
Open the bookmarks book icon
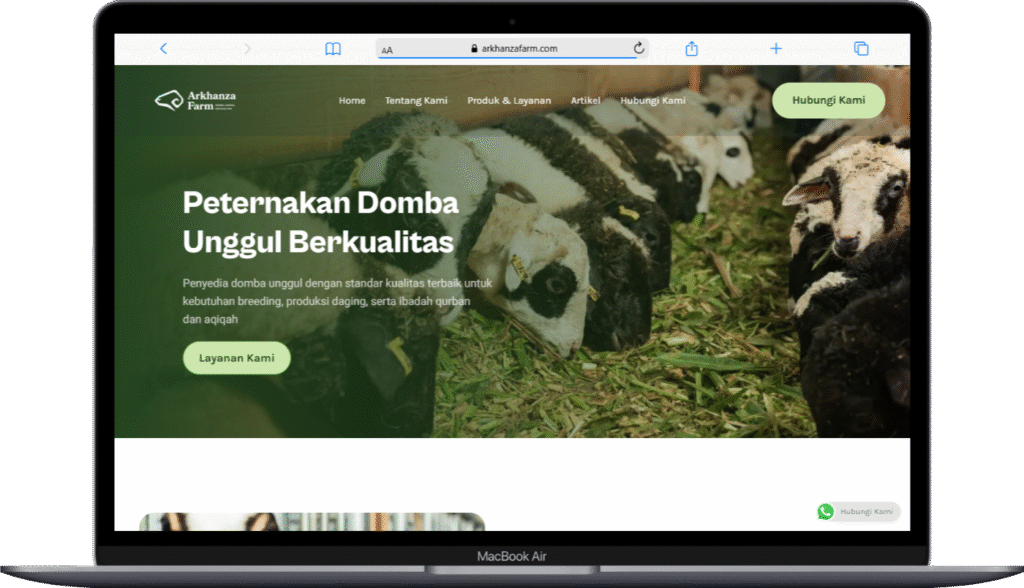[333, 48]
